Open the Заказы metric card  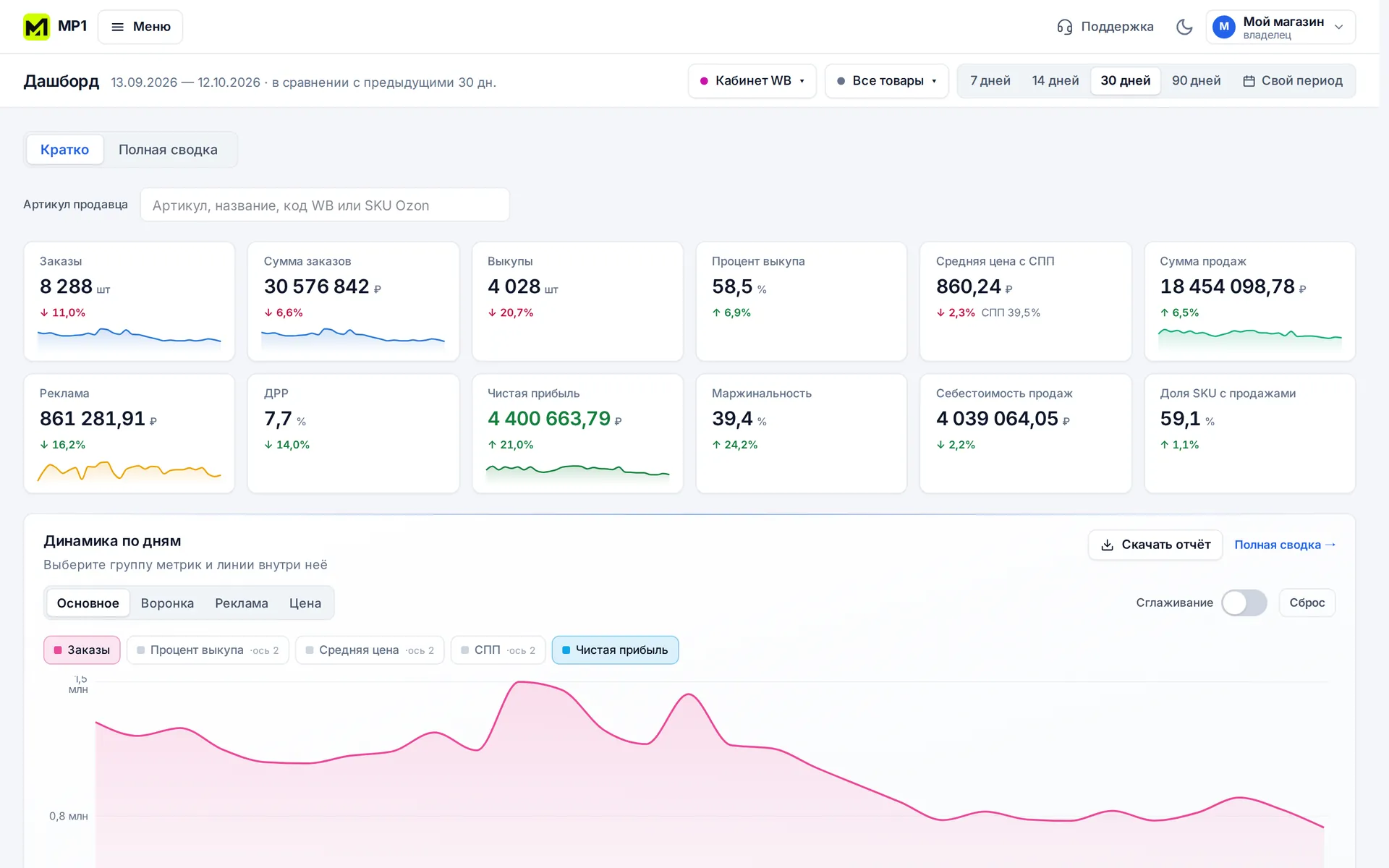click(x=129, y=301)
